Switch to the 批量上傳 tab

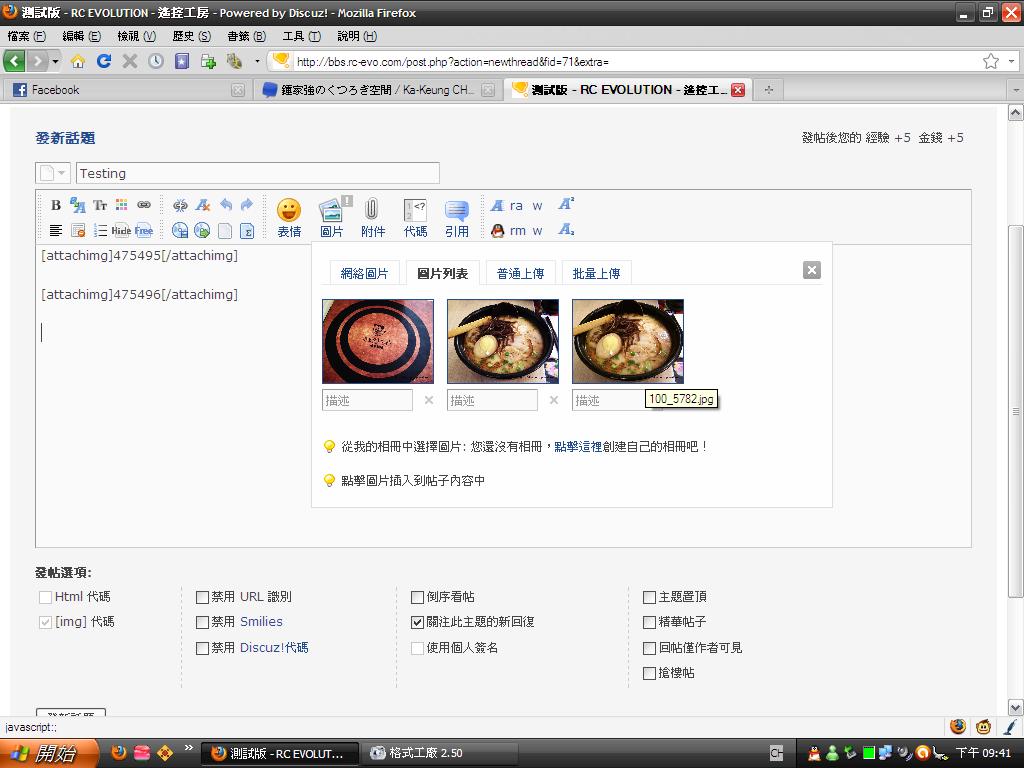click(x=596, y=274)
